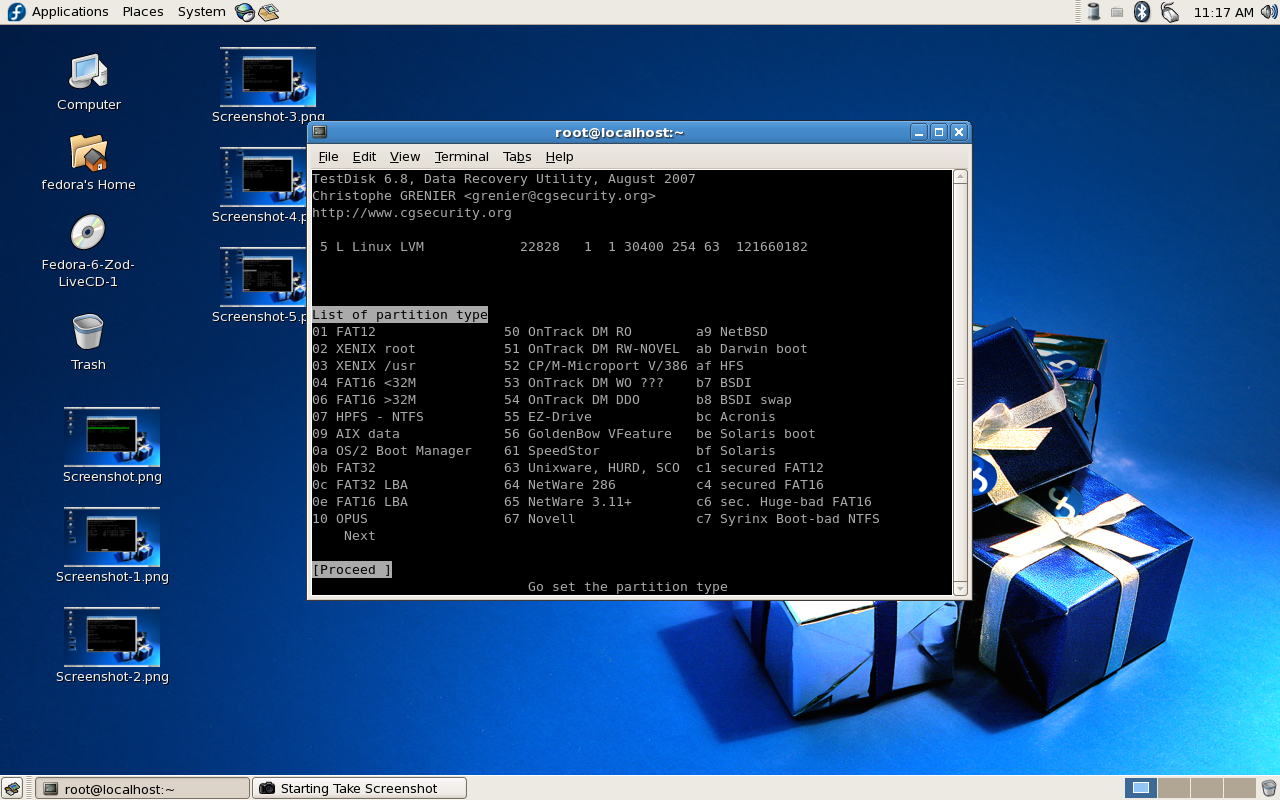Viewport: 1280px width, 800px height.
Task: Open the terminal Help menu
Action: pyautogui.click(x=559, y=156)
